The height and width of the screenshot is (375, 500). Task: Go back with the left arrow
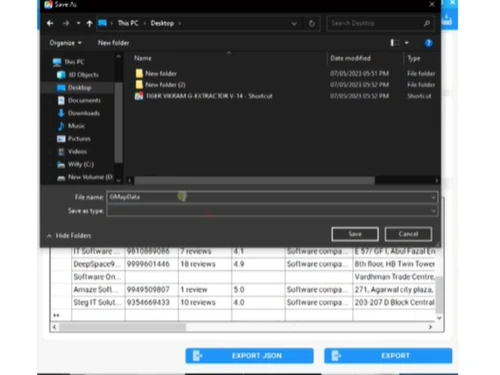(50, 23)
